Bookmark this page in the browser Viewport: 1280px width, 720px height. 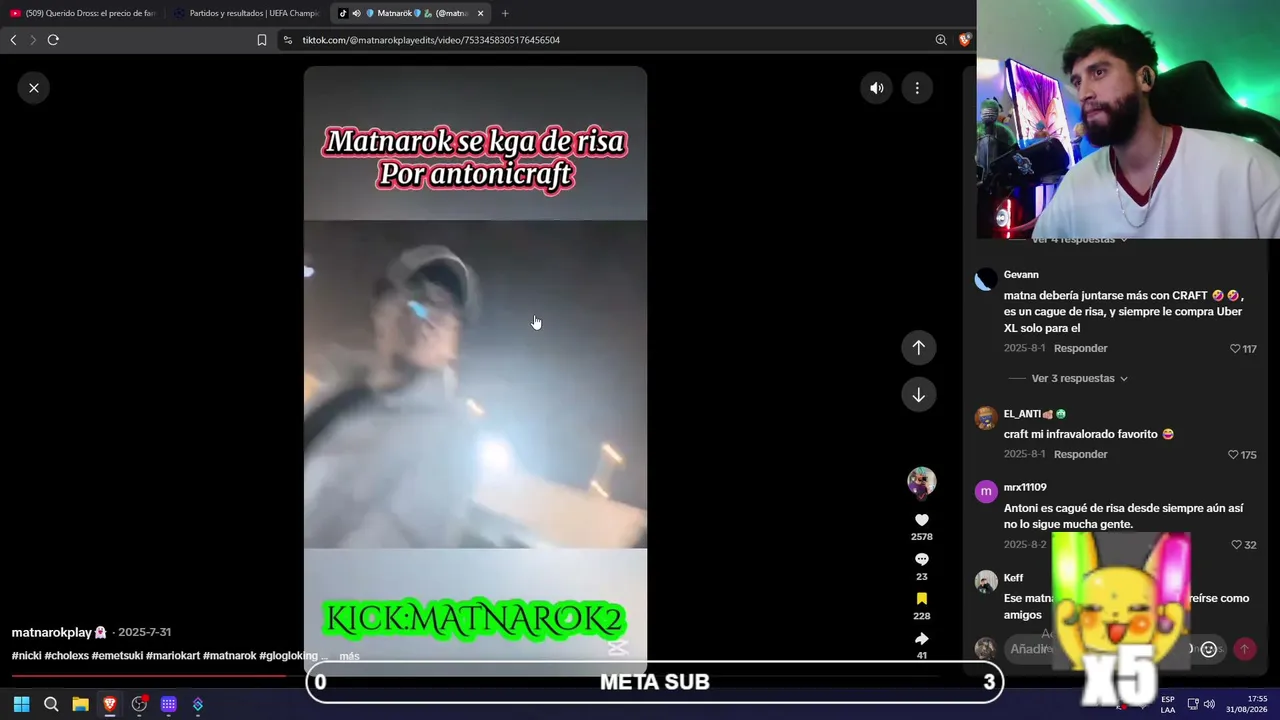(x=262, y=40)
